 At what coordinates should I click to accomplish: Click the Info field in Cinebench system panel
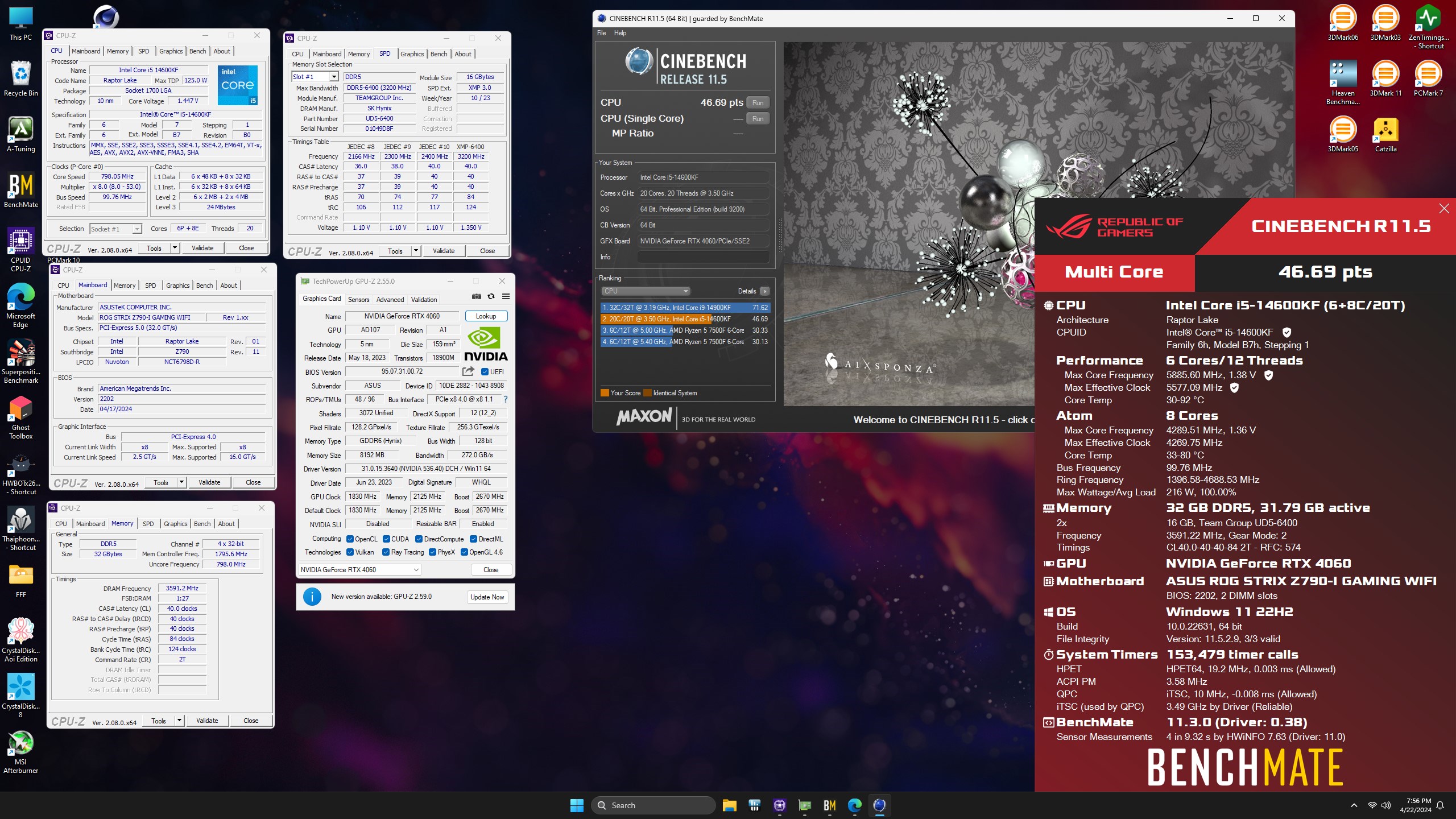pos(703,257)
